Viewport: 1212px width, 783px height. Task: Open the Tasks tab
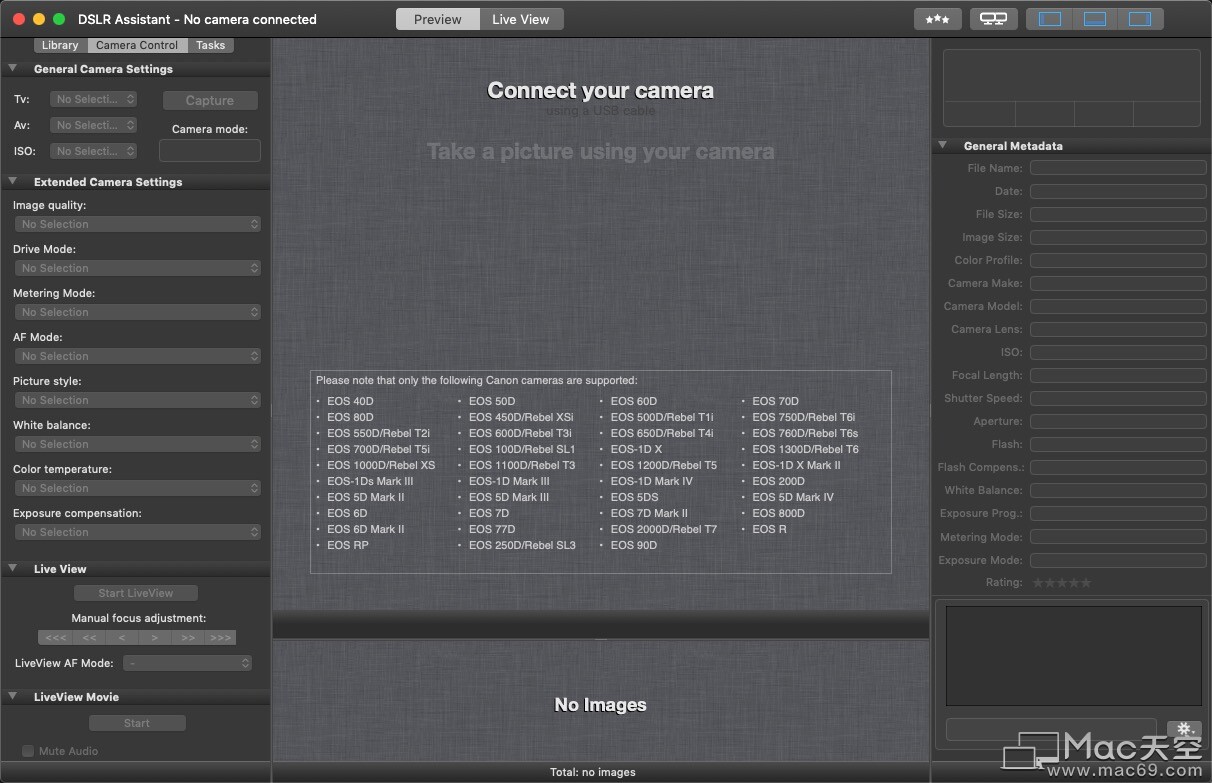point(211,44)
